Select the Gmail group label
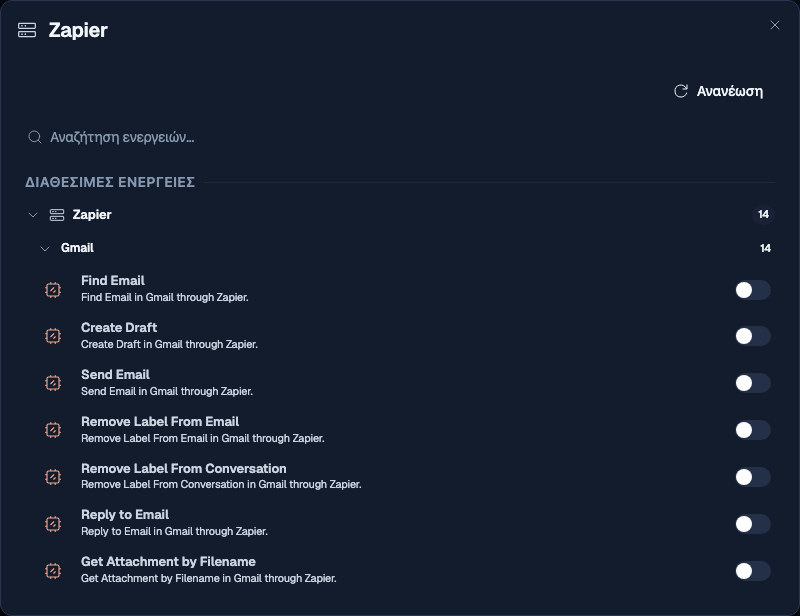This screenshot has width=800, height=616. pos(77,248)
